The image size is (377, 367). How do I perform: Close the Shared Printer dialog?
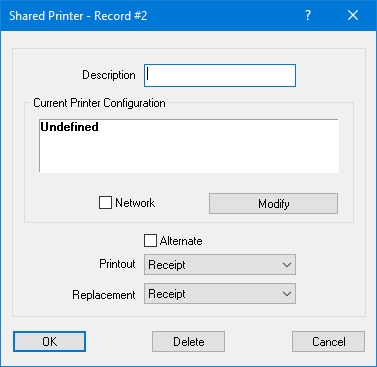[353, 15]
